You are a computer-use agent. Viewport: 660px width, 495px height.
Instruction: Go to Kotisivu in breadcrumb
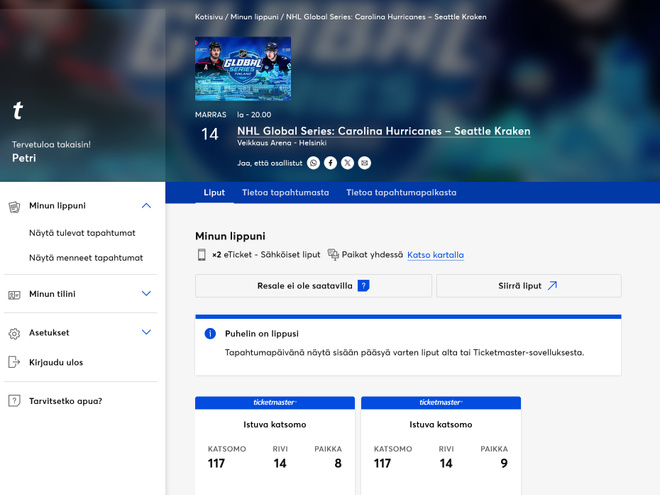coord(208,17)
